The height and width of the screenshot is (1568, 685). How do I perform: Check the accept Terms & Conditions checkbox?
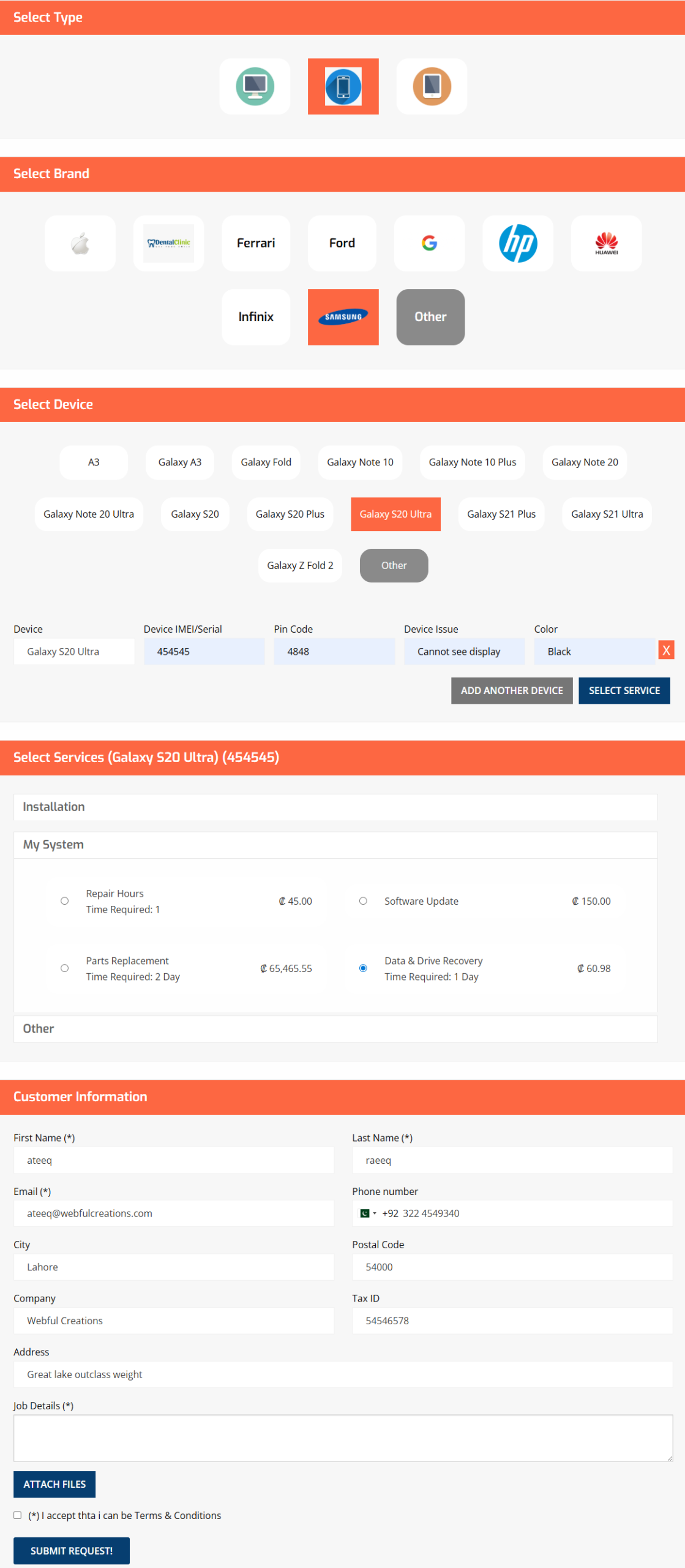[x=18, y=1515]
